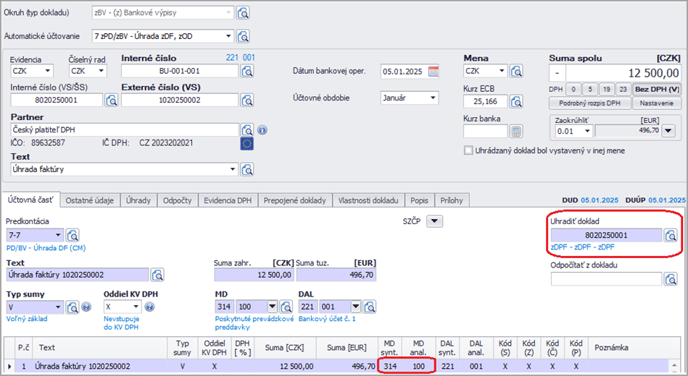688x376 pixels.
Task: Open lookup beside Predkontácia 7-7
Action: pos(72,235)
